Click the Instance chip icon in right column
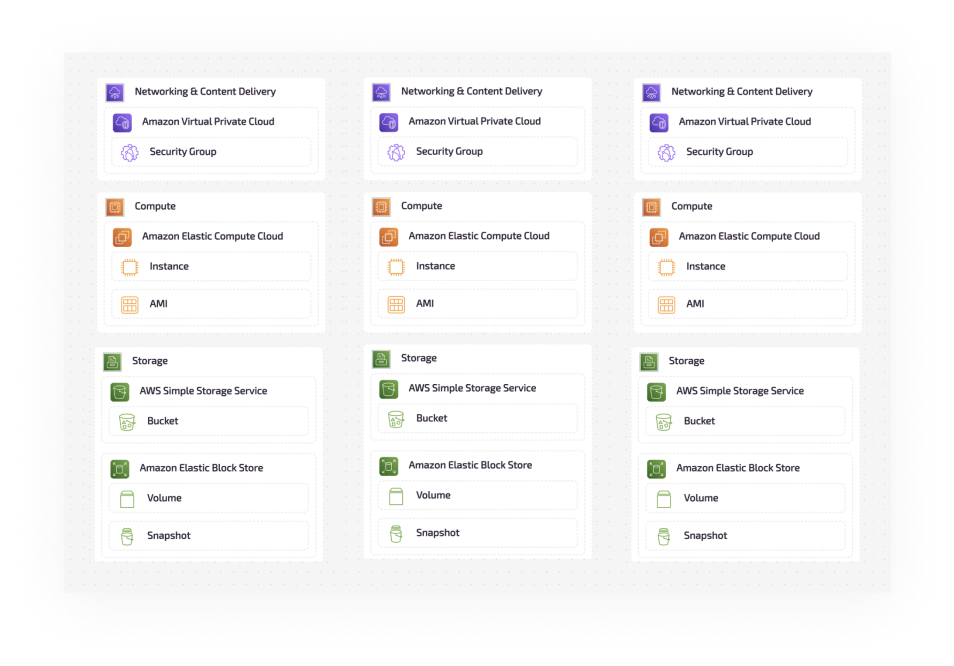This screenshot has width=954, height=666. pos(666,267)
